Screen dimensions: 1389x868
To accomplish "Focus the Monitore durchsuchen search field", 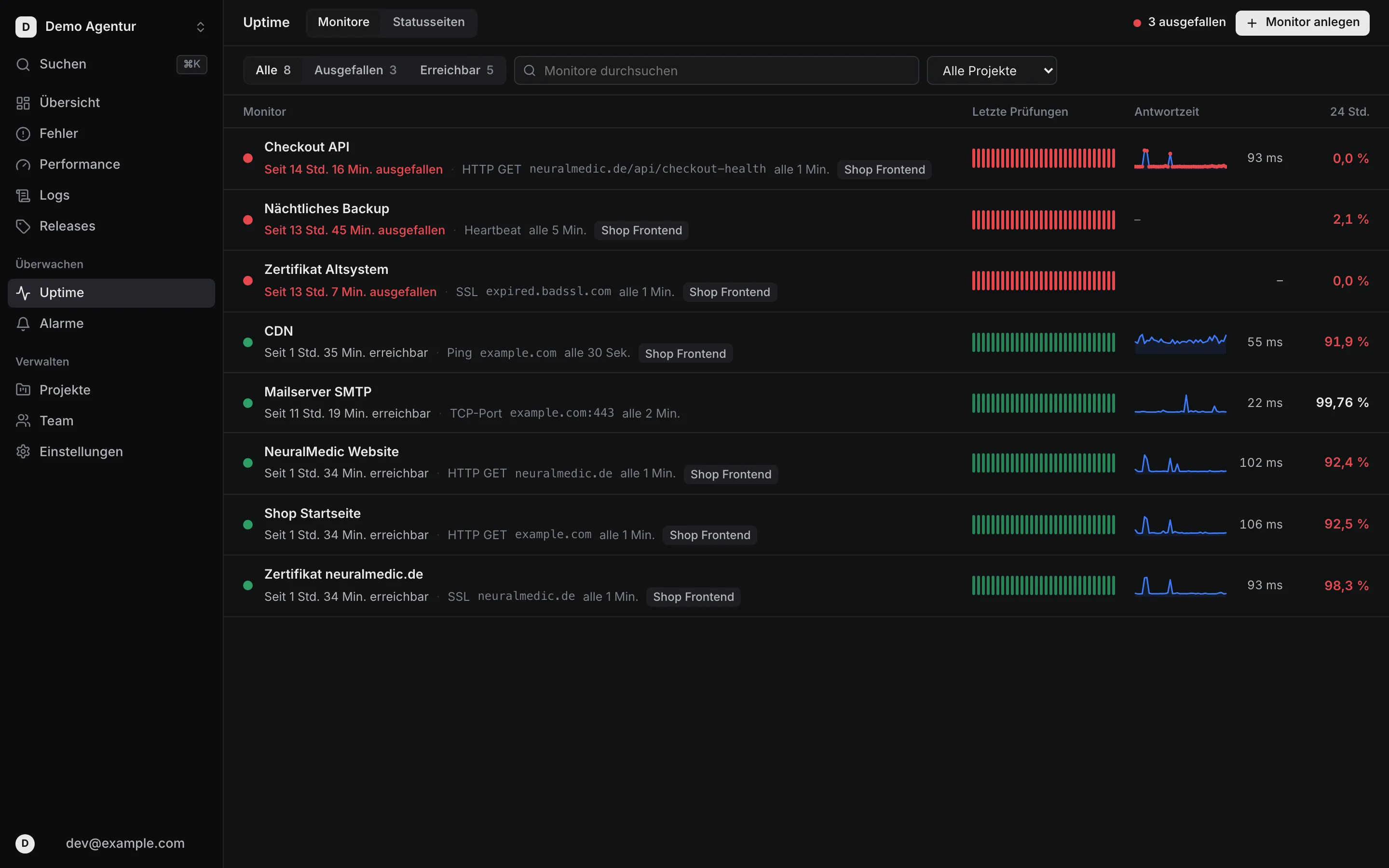I will pos(716,70).
